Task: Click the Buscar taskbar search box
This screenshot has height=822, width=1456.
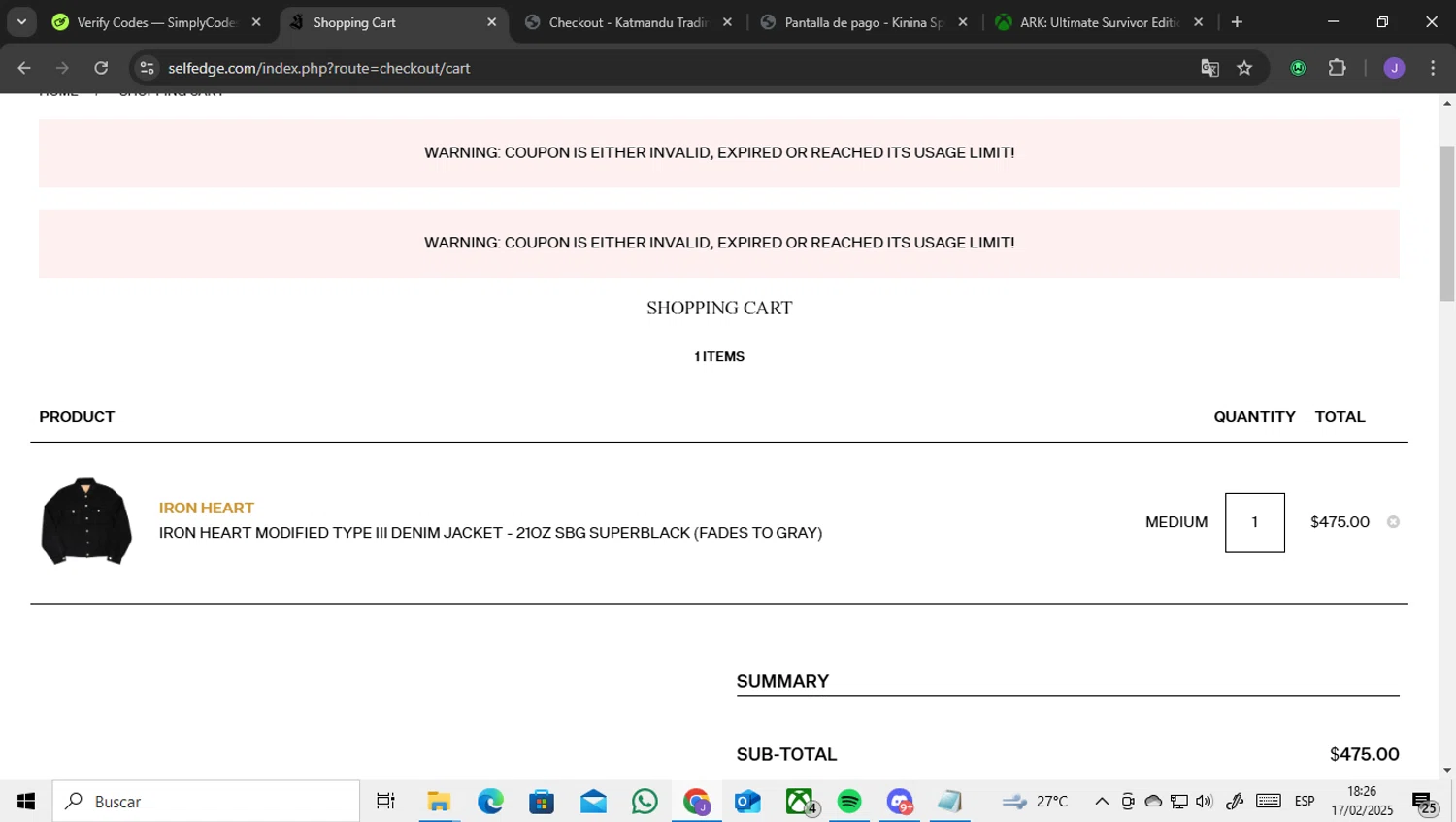Action: point(206,802)
